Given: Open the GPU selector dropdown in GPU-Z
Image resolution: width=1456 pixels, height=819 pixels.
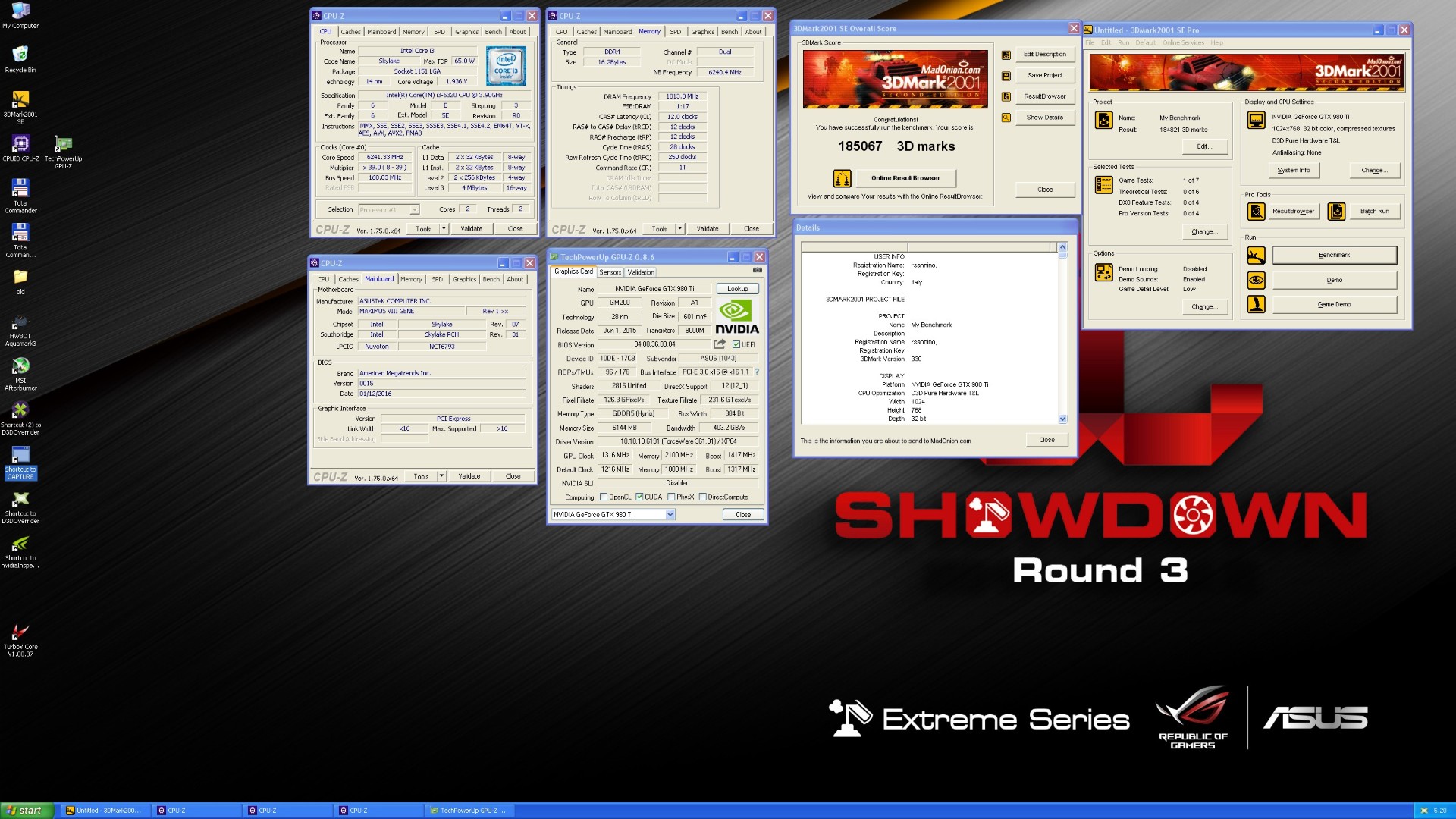Looking at the screenshot, I should [x=670, y=515].
